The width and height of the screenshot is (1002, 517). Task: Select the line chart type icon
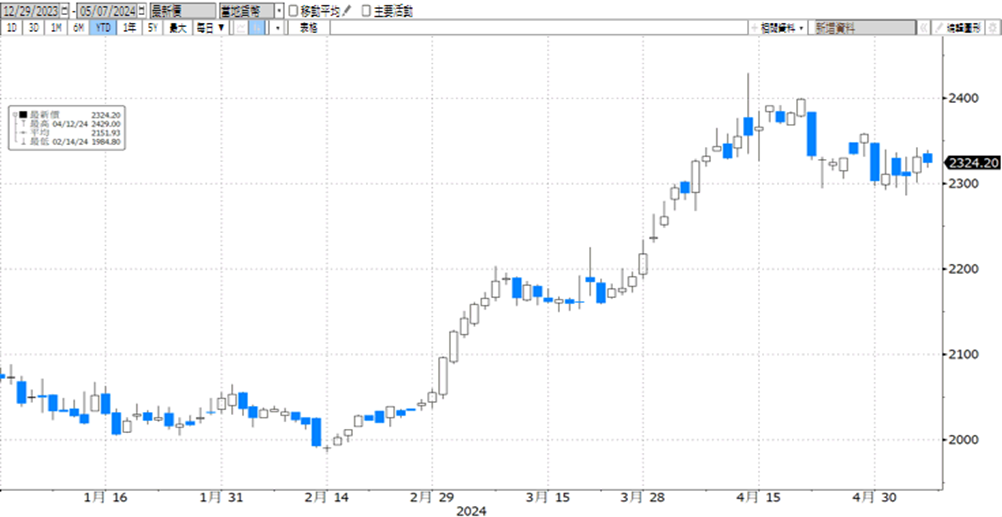click(242, 28)
